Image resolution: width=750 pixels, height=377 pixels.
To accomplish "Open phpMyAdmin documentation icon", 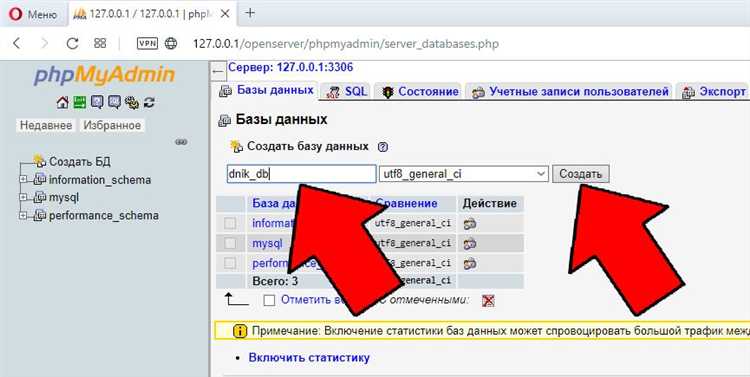I will click(x=97, y=102).
